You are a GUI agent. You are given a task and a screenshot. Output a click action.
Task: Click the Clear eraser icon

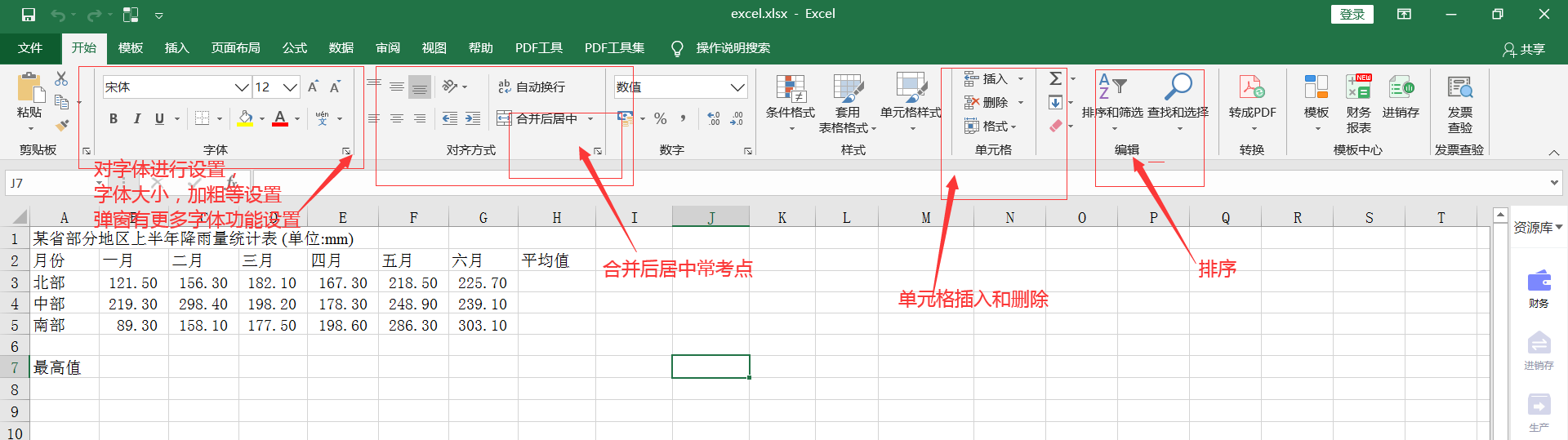(1055, 126)
